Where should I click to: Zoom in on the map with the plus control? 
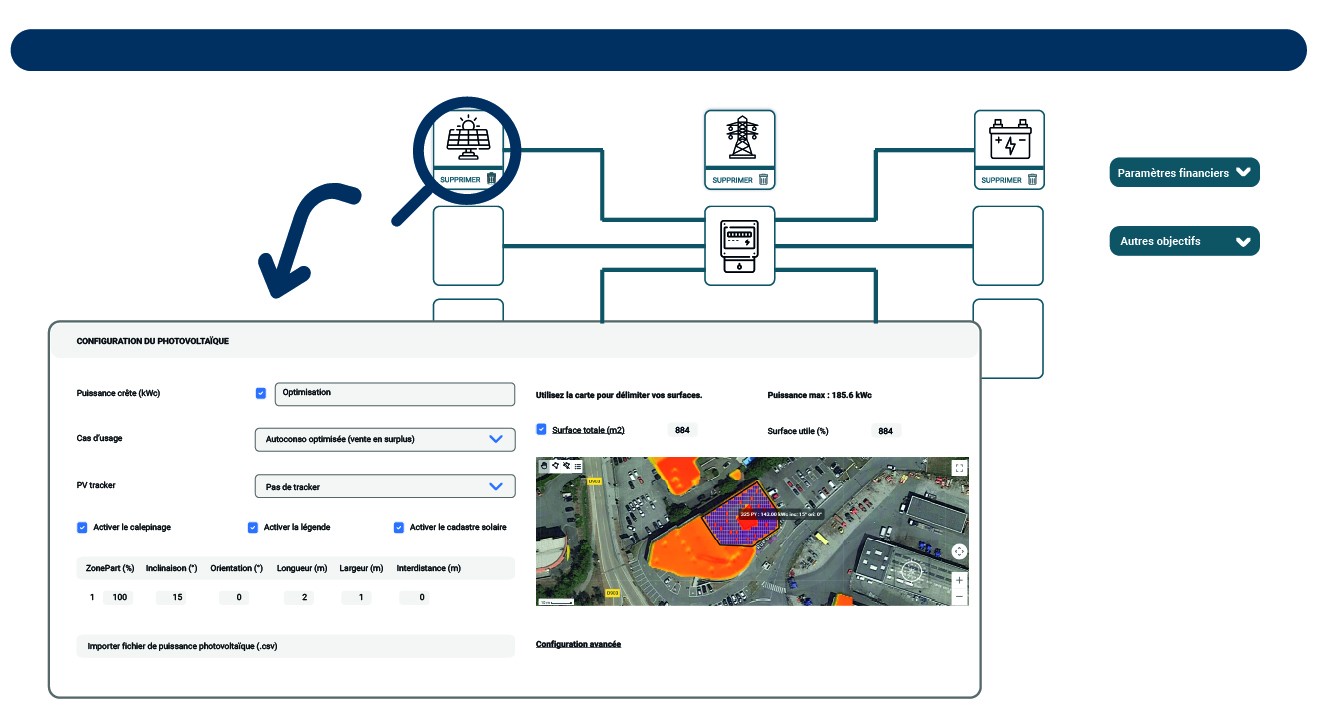click(x=958, y=580)
